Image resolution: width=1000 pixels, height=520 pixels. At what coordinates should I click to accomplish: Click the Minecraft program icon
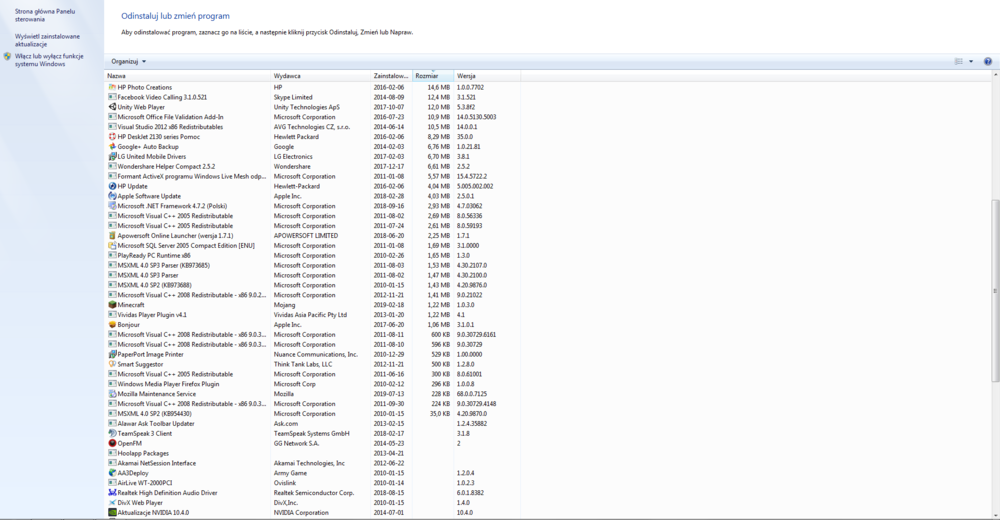tap(112, 305)
